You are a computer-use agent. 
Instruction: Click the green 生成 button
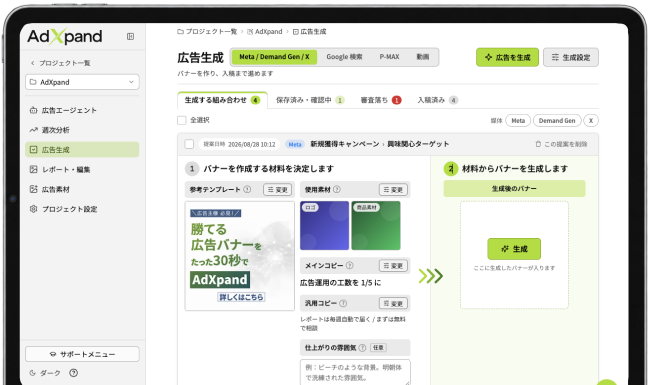(x=514, y=249)
